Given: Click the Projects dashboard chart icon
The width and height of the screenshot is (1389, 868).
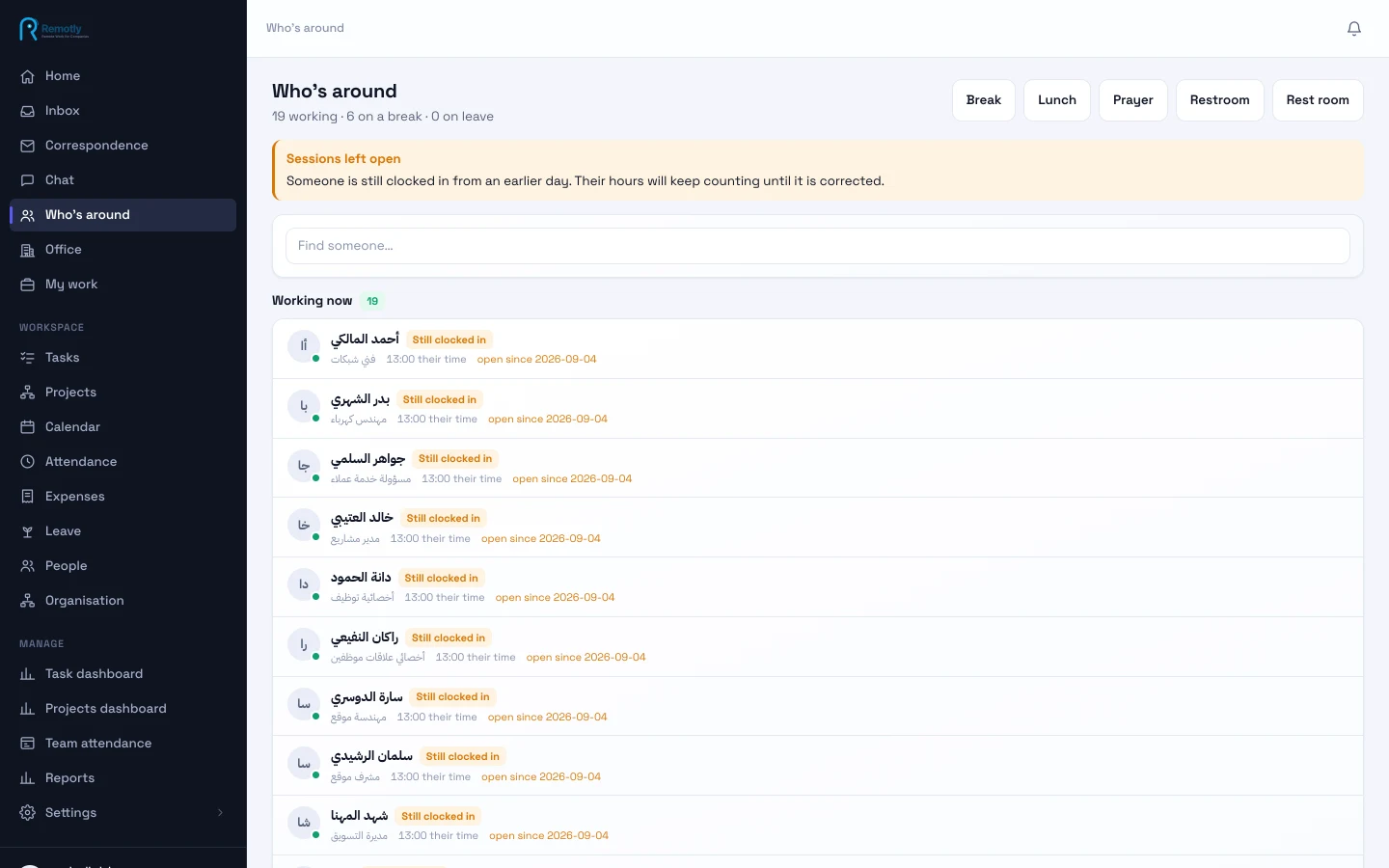Looking at the screenshot, I should (28, 709).
